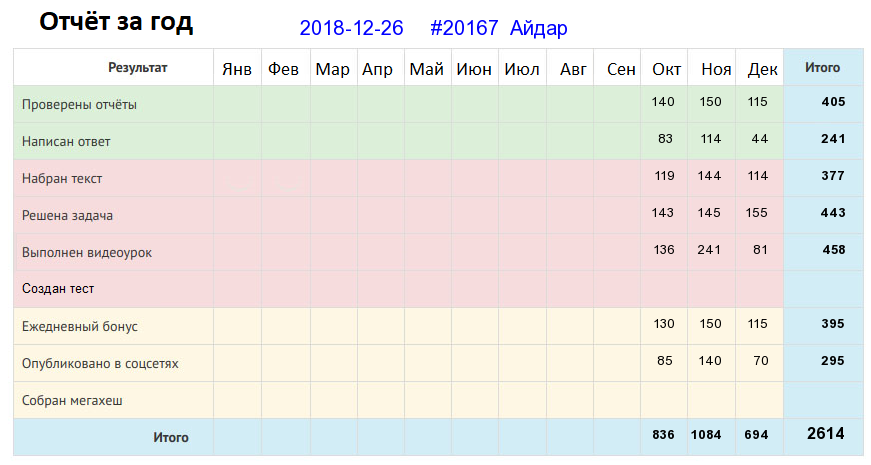
Task: Click the Результат column header
Action: tap(137, 68)
